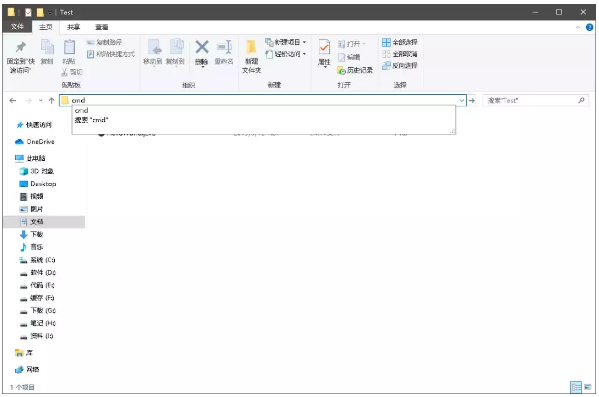This screenshot has width=599, height=397.
Task: Open Data (I:) drive (资料)
Action: tap(36, 336)
